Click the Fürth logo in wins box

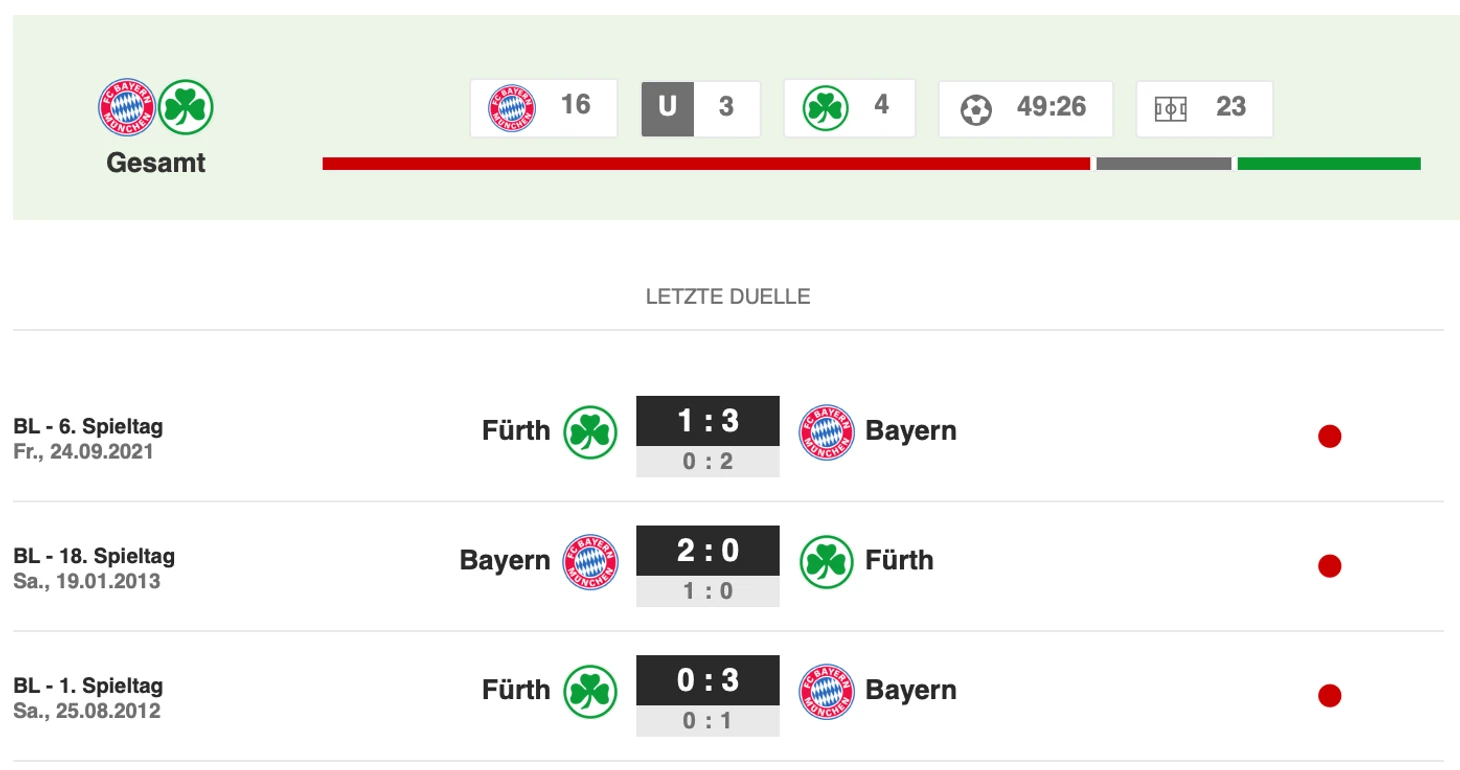tap(825, 108)
